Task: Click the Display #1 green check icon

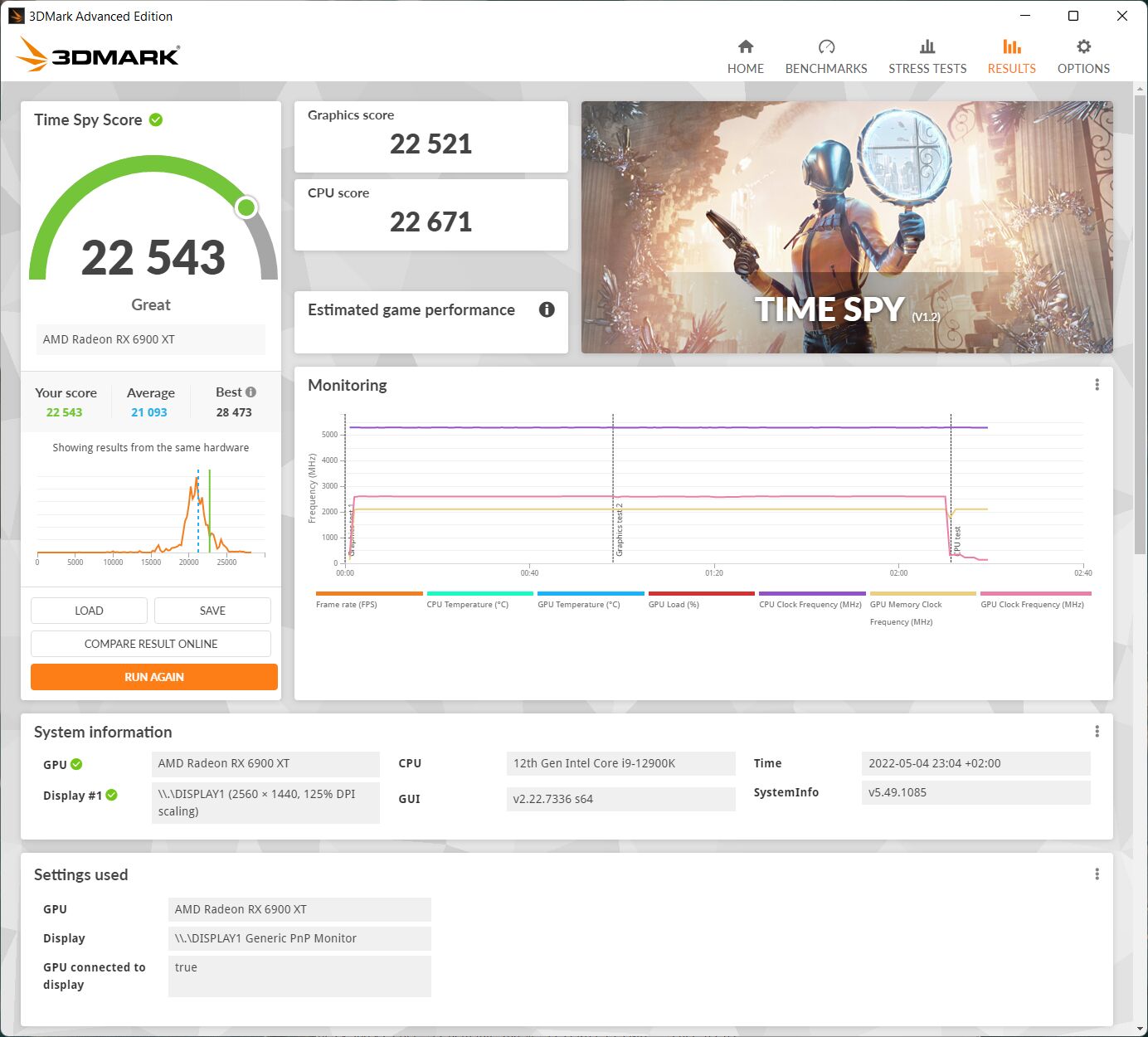Action: pyautogui.click(x=111, y=795)
